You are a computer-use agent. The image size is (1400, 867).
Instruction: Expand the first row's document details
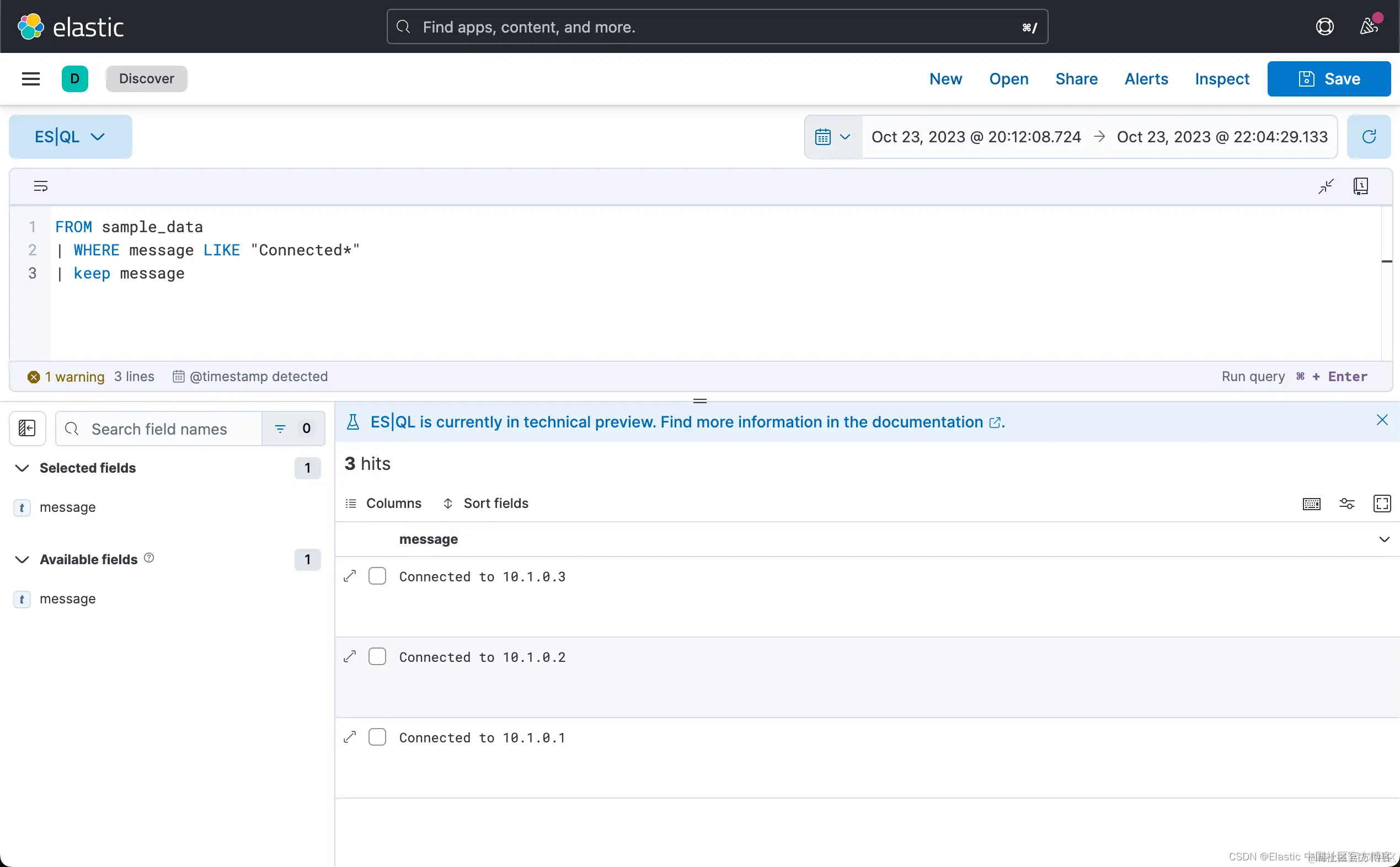pyautogui.click(x=350, y=576)
